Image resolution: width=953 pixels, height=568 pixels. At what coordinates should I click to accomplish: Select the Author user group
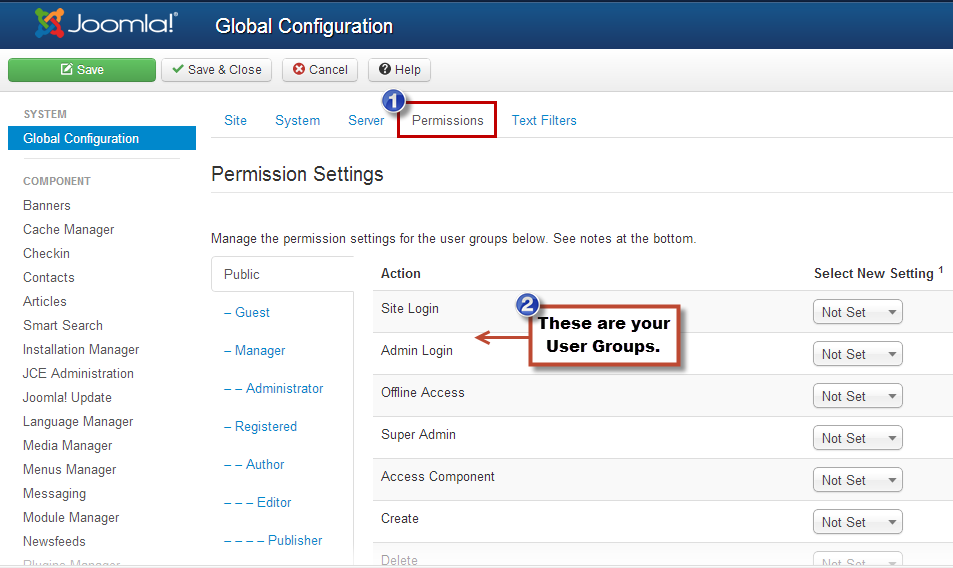tap(254, 464)
